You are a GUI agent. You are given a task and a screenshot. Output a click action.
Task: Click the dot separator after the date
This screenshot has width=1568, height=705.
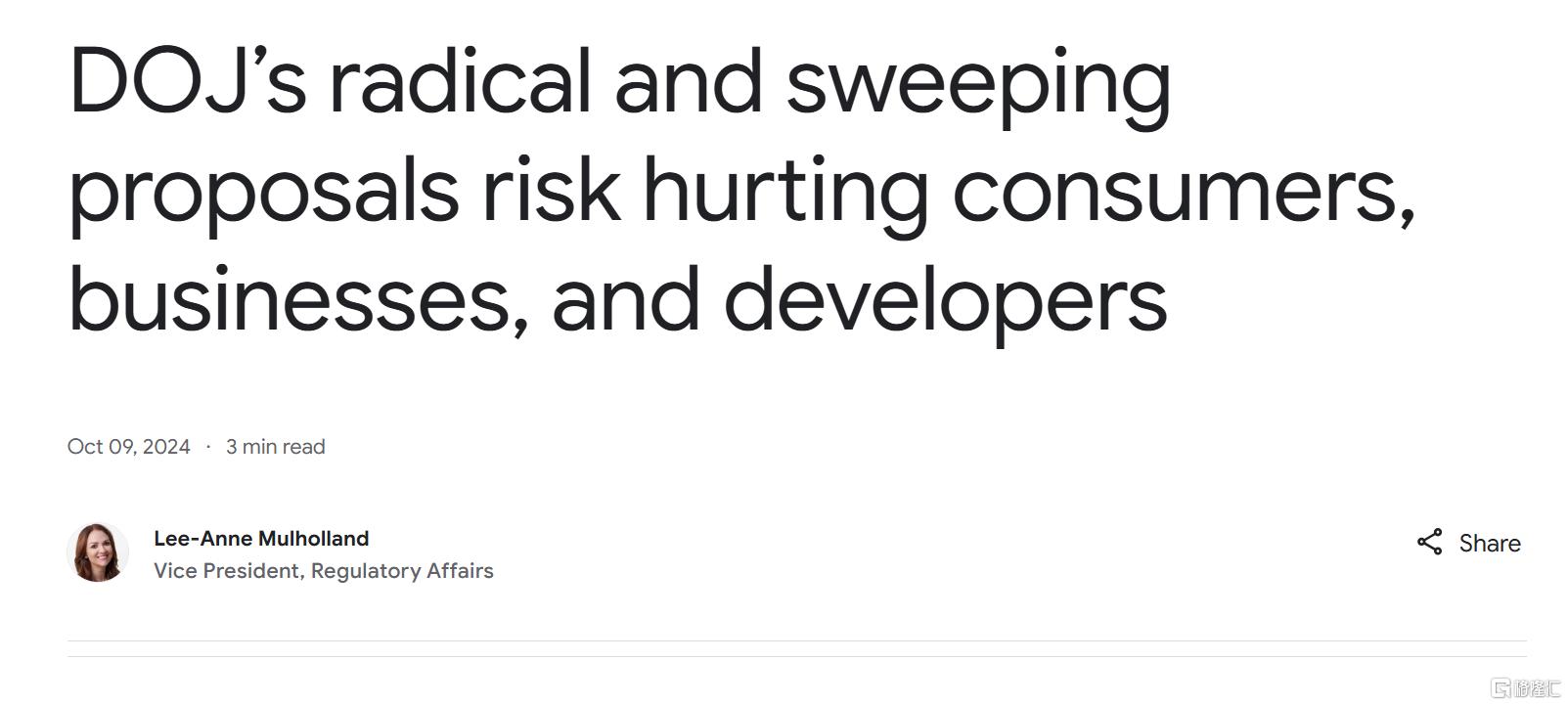coord(208,447)
